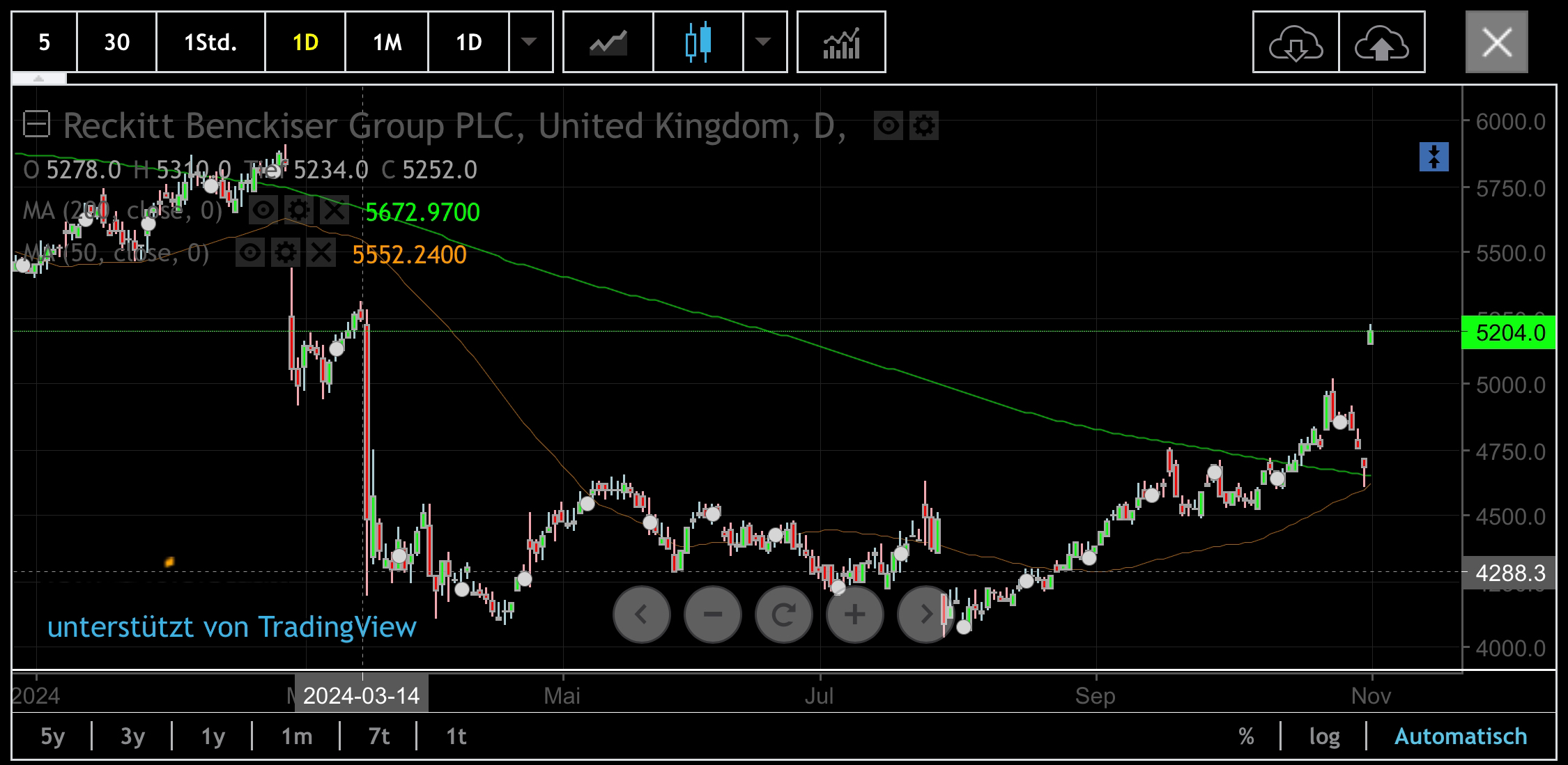1568x765 pixels.
Task: Zoom in with the plus chart button
Action: (854, 615)
